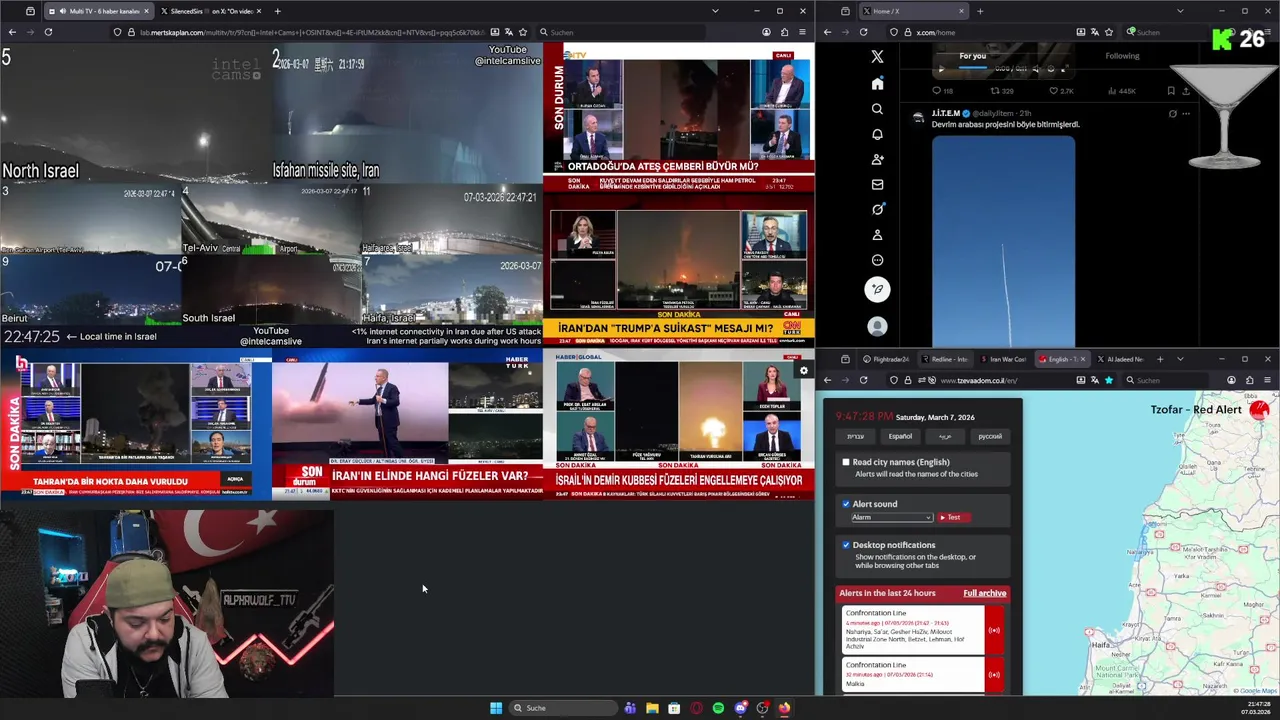This screenshot has height=720, width=1280.
Task: Open the Iran War Cost browser tab
Action: pos(1004,359)
